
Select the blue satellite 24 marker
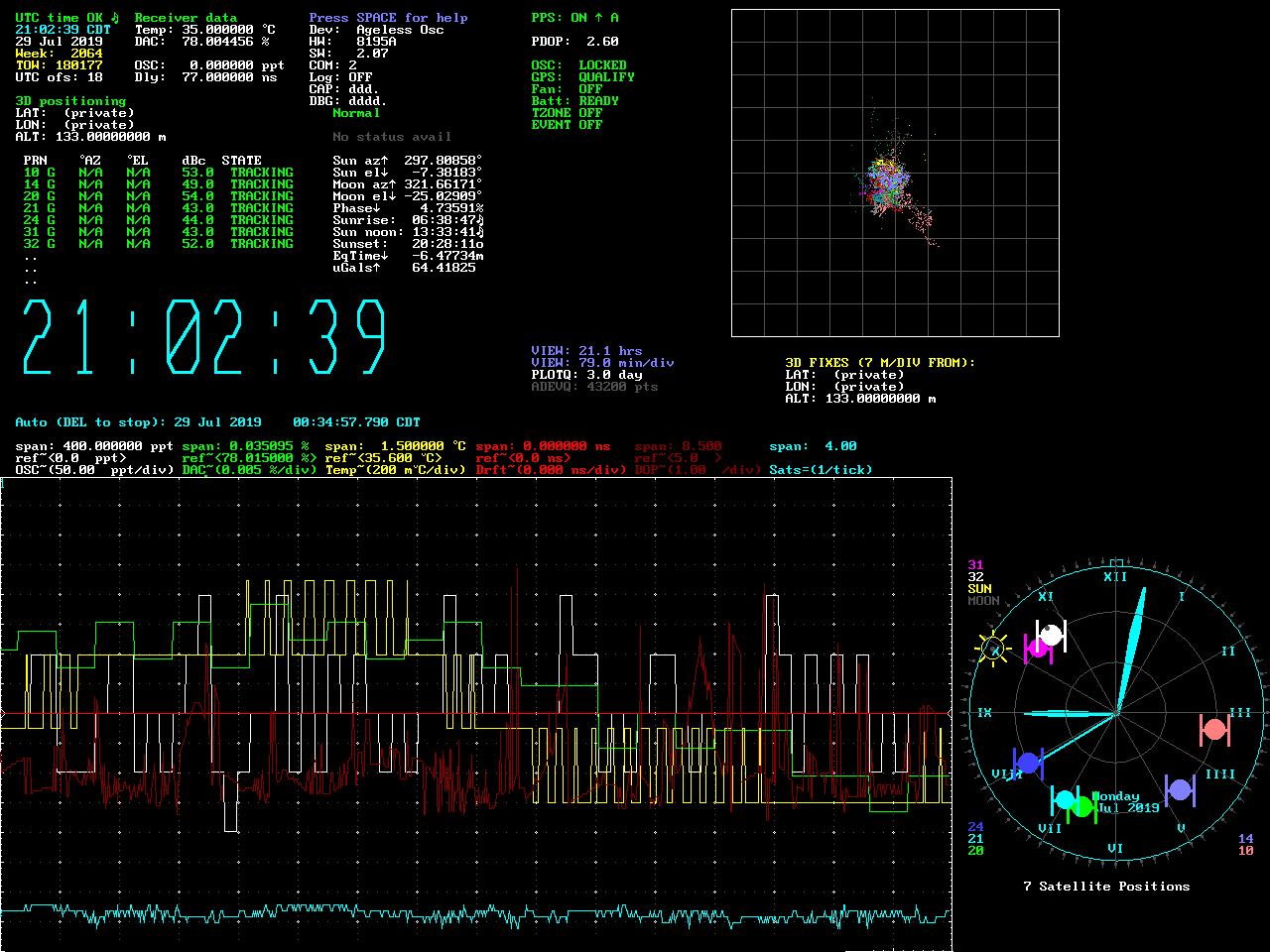point(1028,763)
